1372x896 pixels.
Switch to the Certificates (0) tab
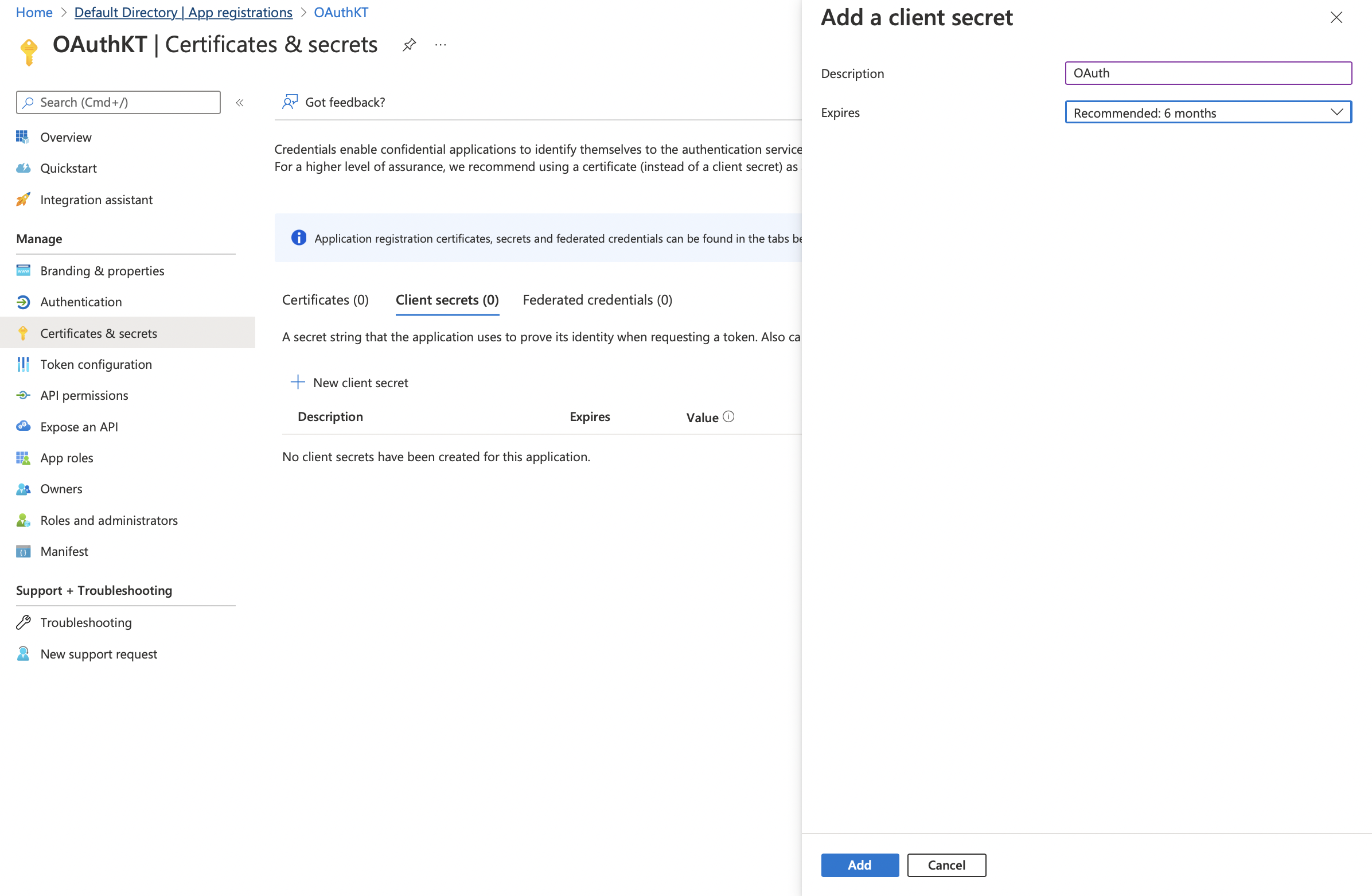(x=325, y=300)
